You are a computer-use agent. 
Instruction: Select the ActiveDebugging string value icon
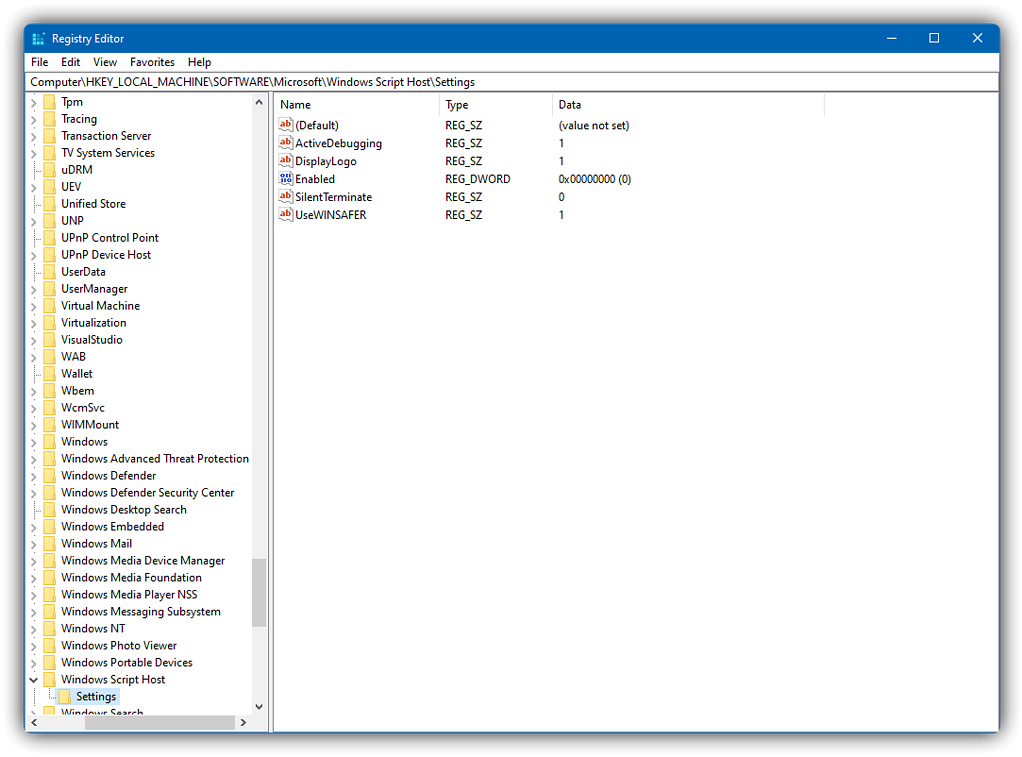286,143
